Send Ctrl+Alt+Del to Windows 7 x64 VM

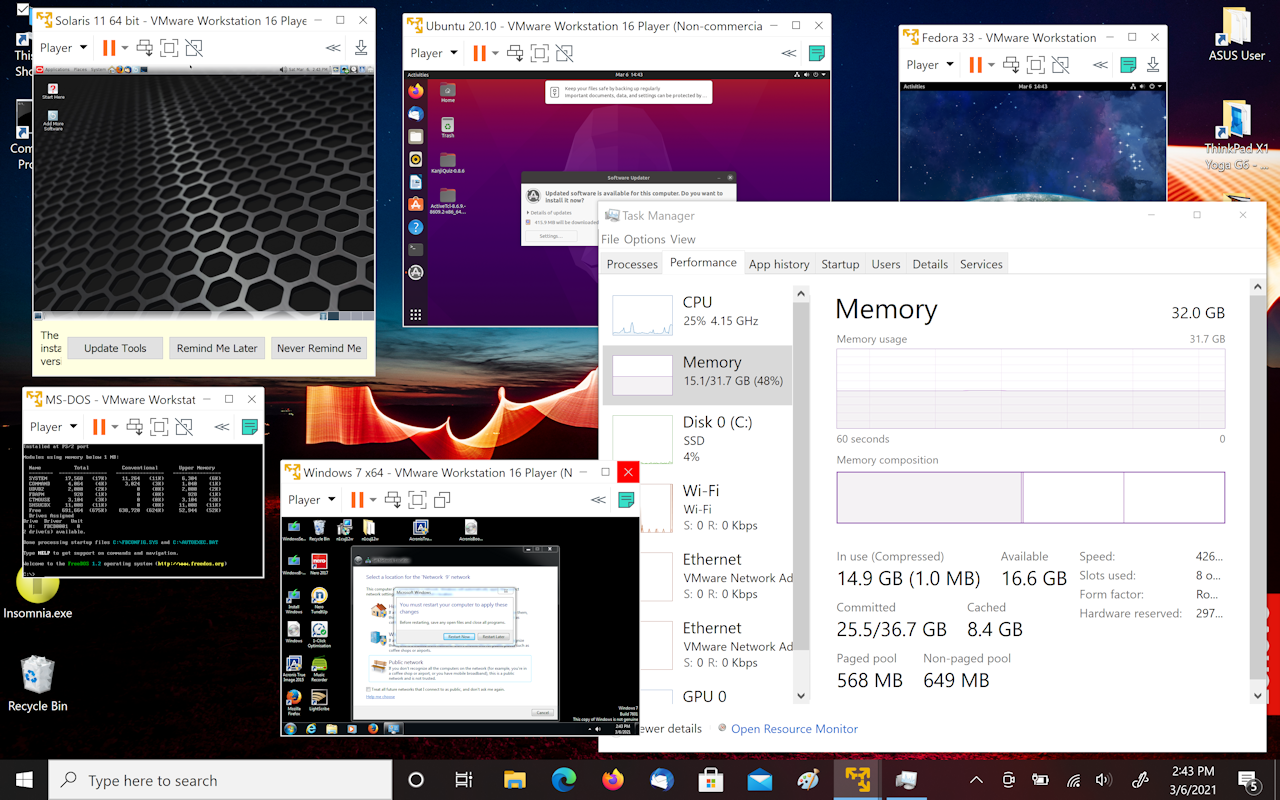pyautogui.click(x=393, y=499)
